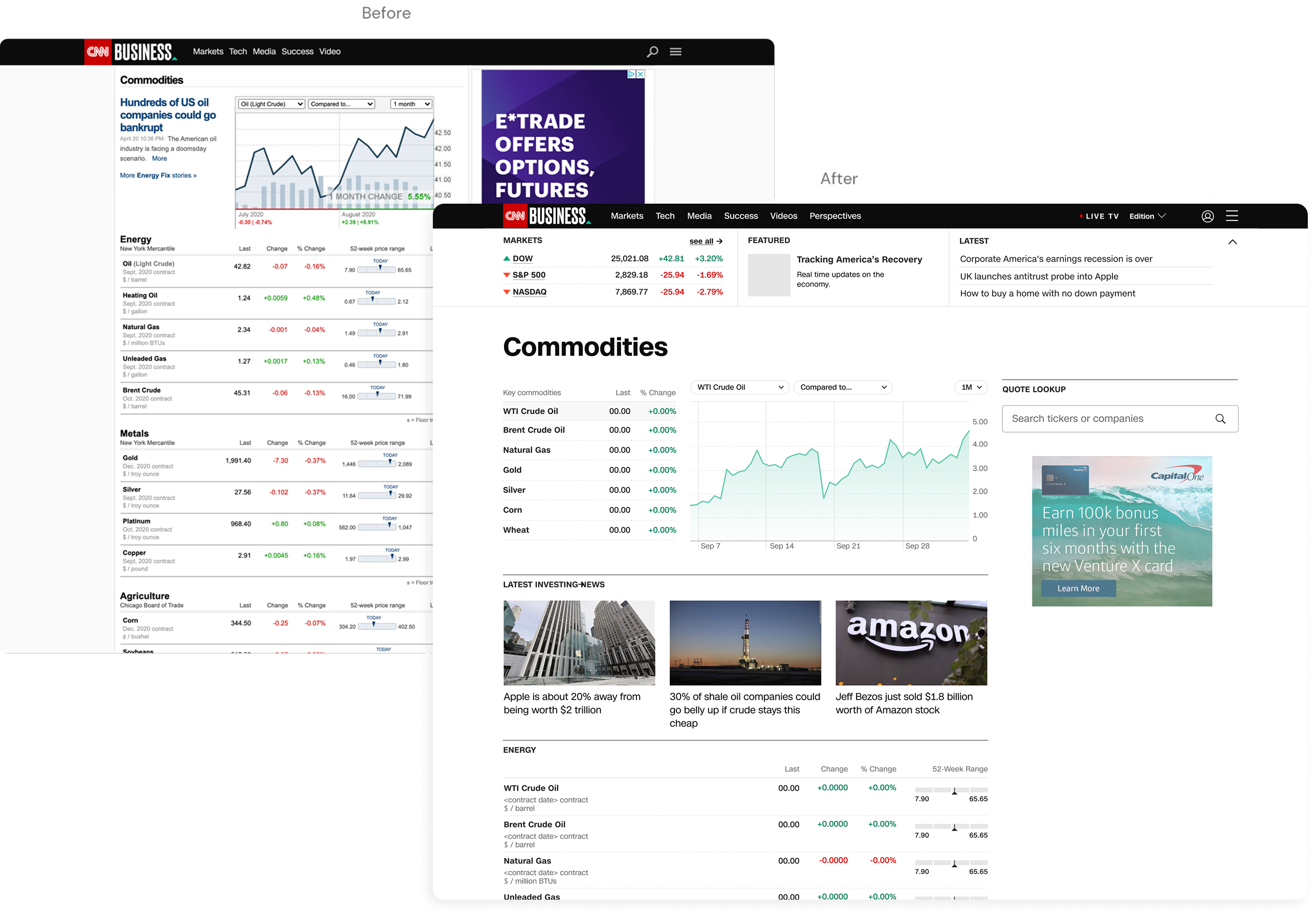Viewport: 1316px width, 916px height.
Task: Click the featured story grey thumbnail
Action: click(769, 276)
